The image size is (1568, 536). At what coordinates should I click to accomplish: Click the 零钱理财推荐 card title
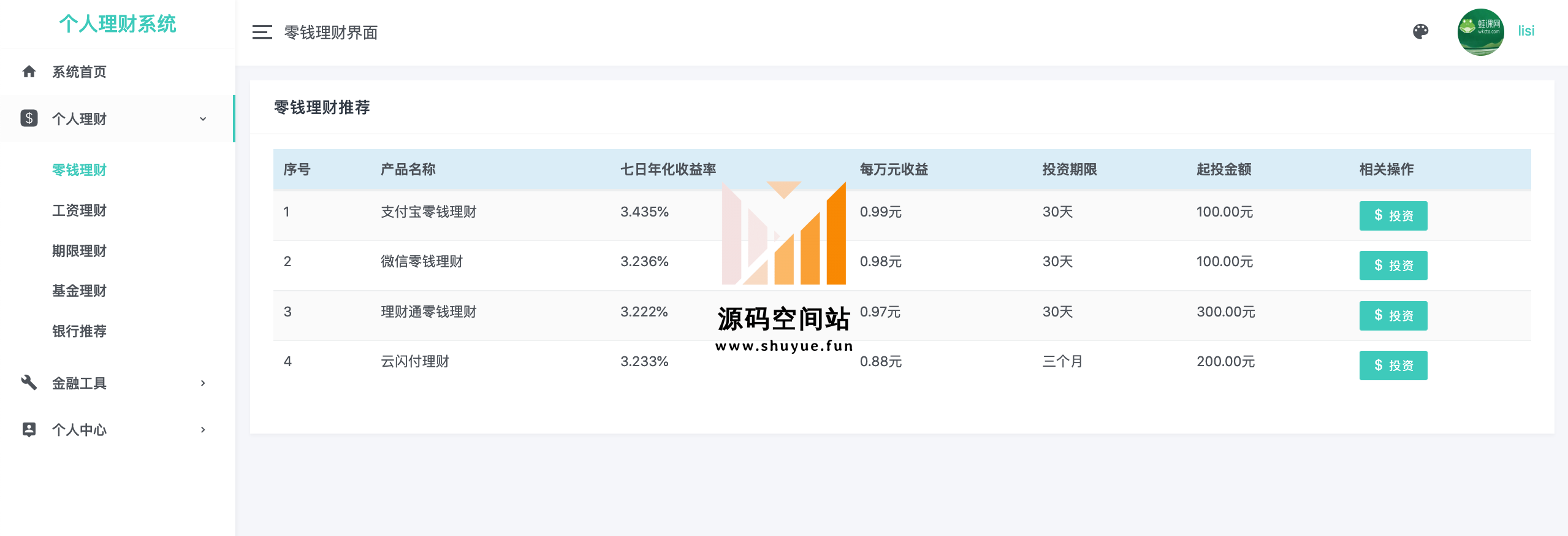click(x=322, y=107)
